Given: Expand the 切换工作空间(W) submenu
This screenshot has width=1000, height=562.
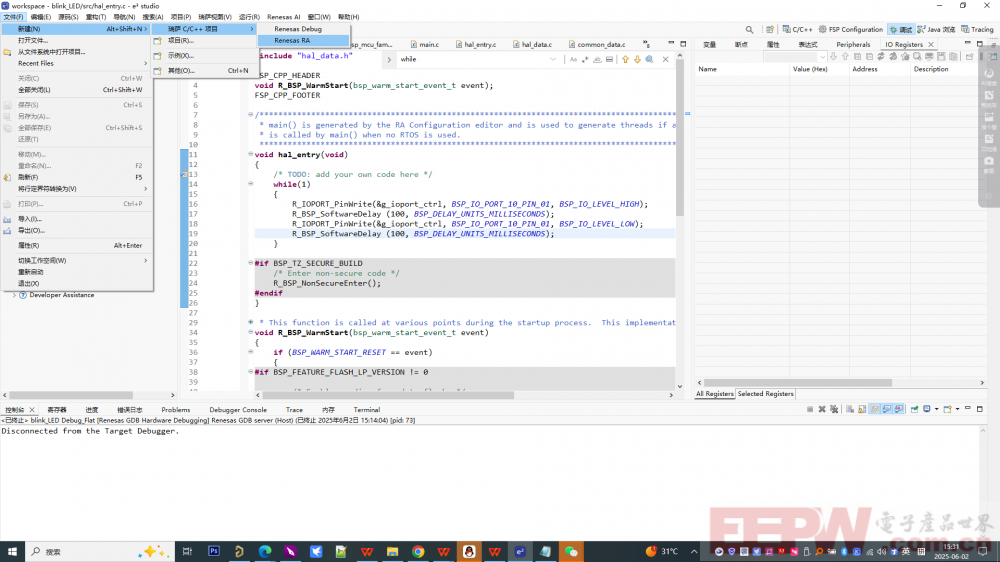Looking at the screenshot, I should tap(77, 260).
